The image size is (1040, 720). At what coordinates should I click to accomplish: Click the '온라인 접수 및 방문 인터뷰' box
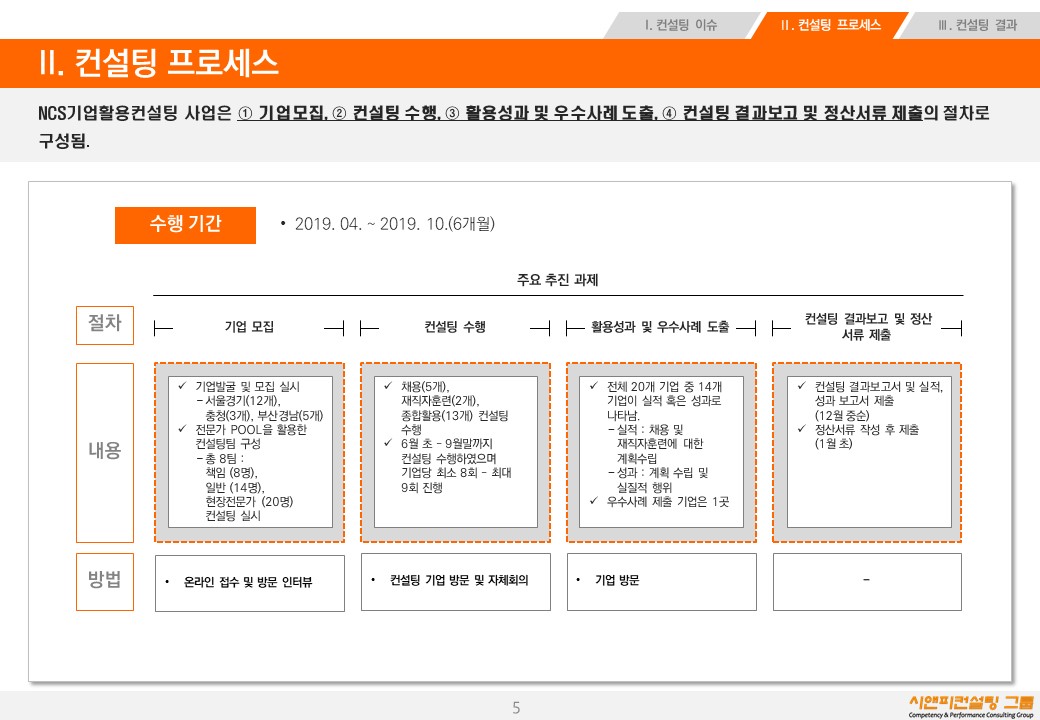[x=250, y=583]
